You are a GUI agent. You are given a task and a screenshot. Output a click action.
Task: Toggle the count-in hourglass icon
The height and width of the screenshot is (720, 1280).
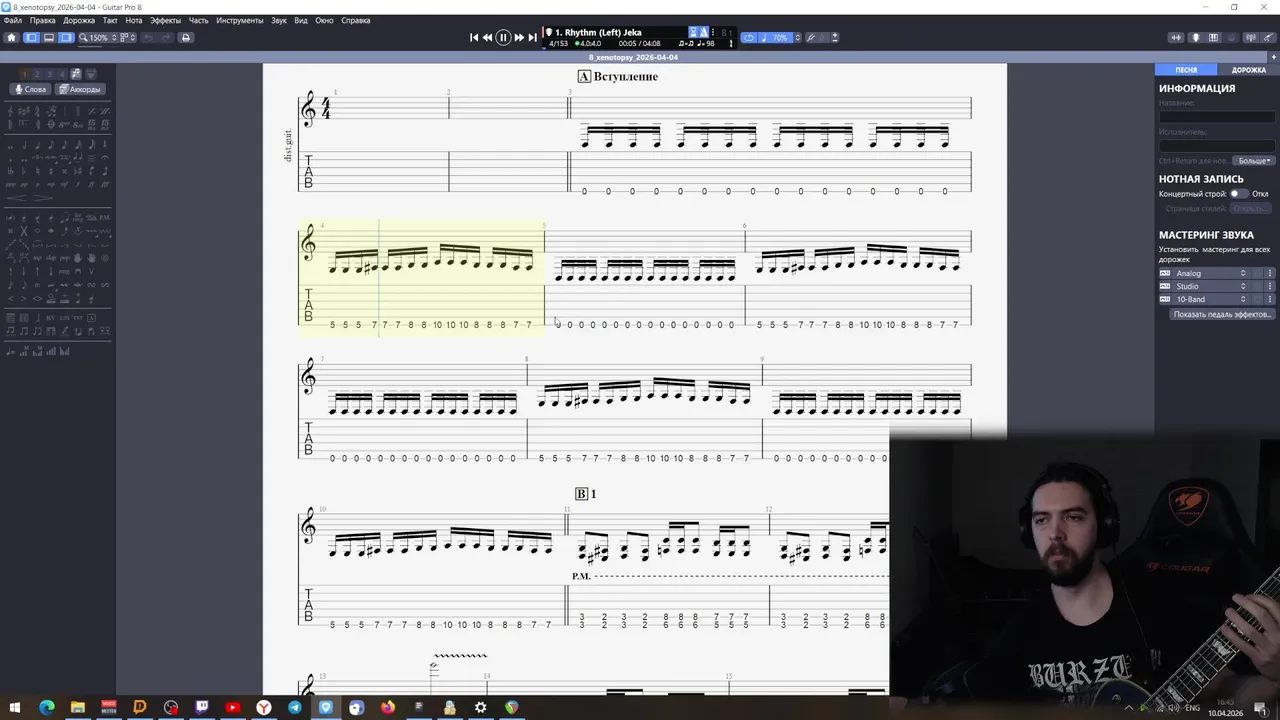[x=694, y=32]
